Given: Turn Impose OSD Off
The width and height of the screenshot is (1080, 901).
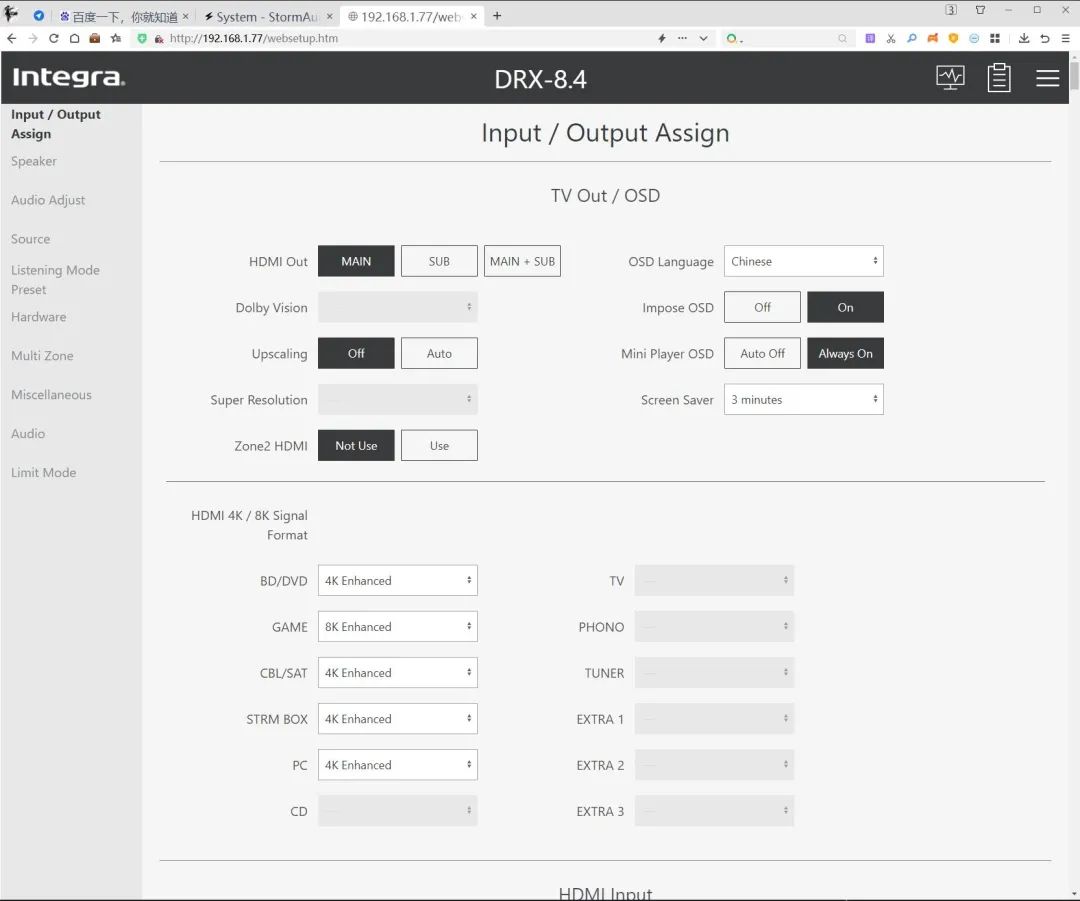Looking at the screenshot, I should 762,307.
